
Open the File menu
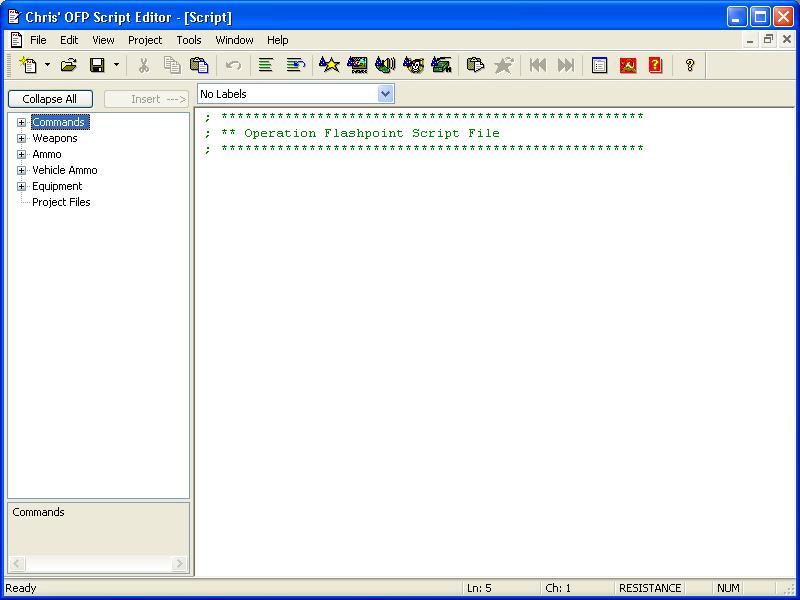tap(38, 40)
